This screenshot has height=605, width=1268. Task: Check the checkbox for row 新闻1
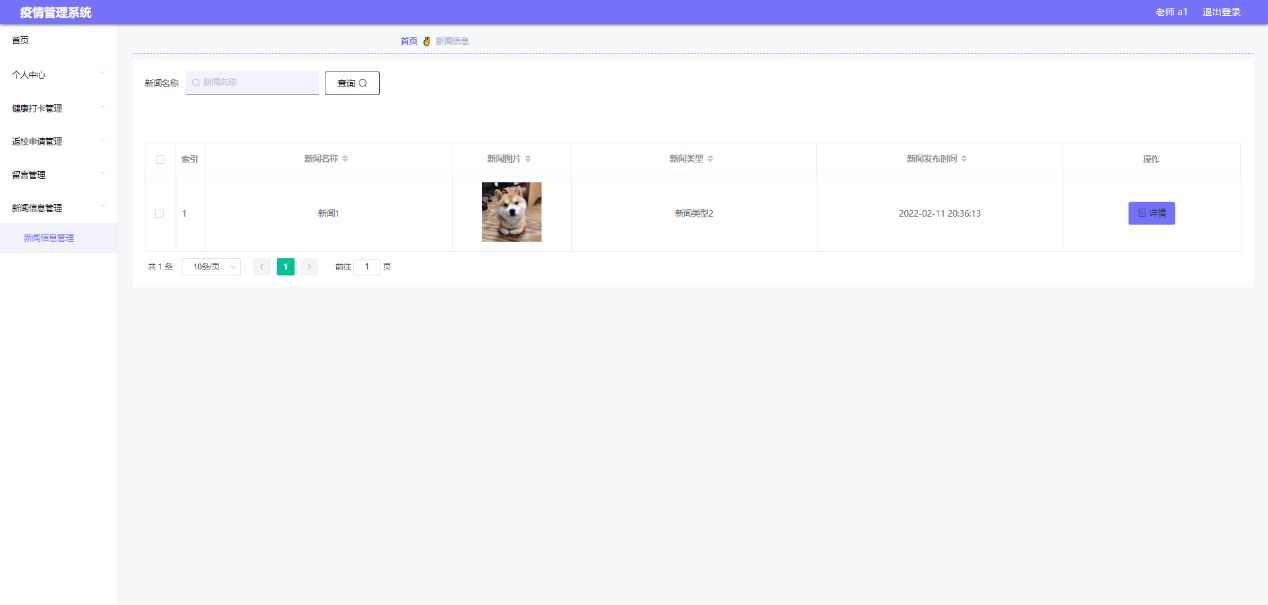160,213
